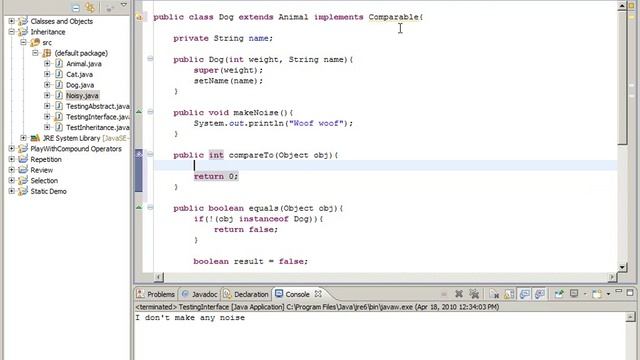Screen dimensions: 640x360
Task: Collapse the (default package) node
Action: pyautogui.click(x=35, y=53)
